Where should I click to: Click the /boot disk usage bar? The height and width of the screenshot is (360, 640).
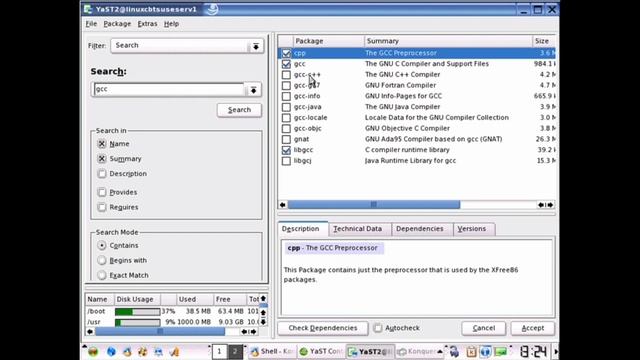click(137, 312)
